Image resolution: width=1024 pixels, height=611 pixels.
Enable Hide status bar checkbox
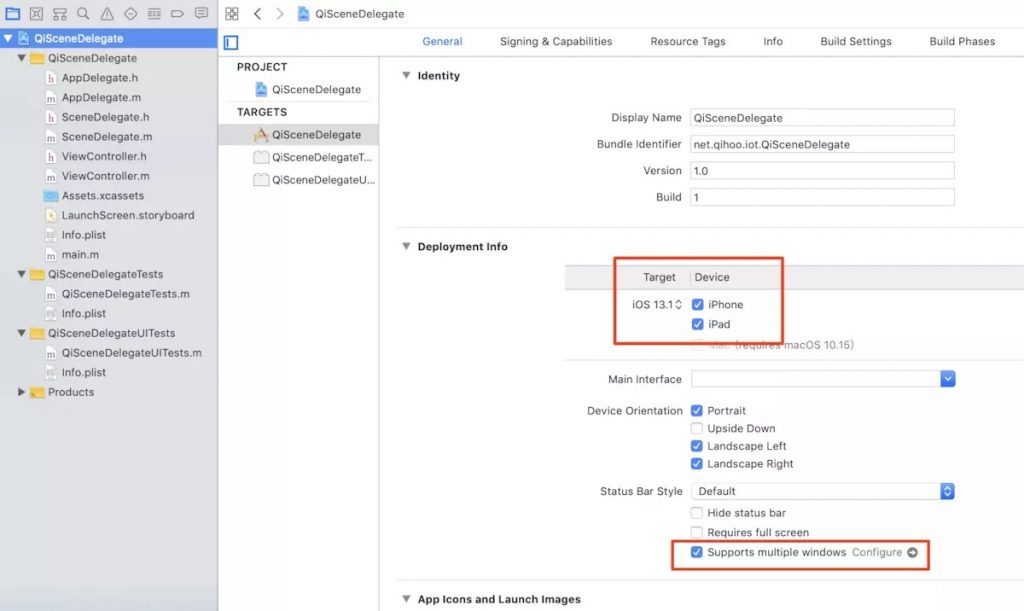pyautogui.click(x=697, y=512)
